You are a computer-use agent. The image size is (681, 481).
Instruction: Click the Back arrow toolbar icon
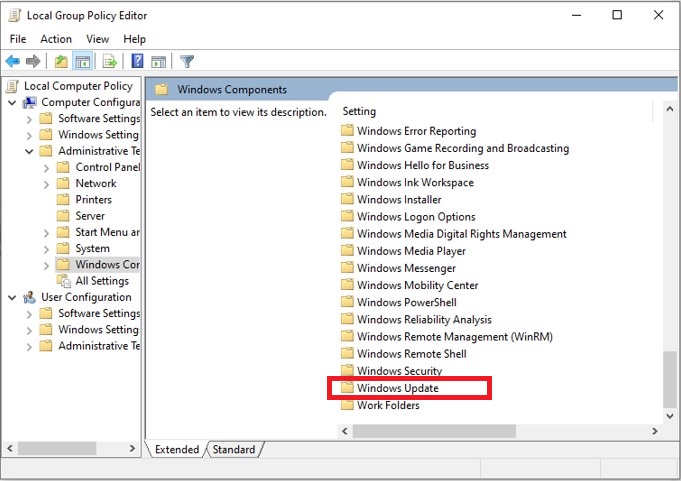13,61
